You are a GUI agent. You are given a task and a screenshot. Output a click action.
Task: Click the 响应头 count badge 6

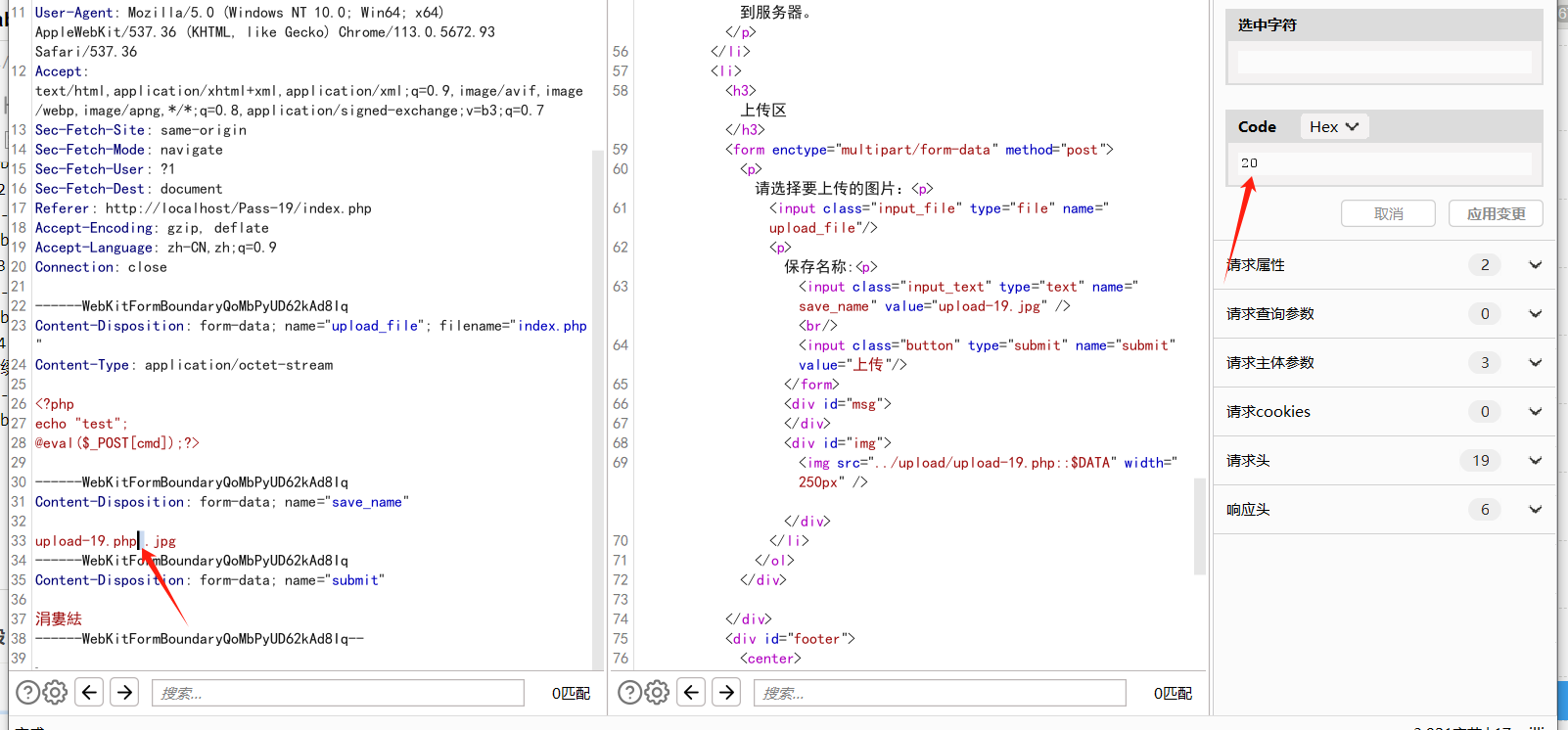click(1485, 510)
